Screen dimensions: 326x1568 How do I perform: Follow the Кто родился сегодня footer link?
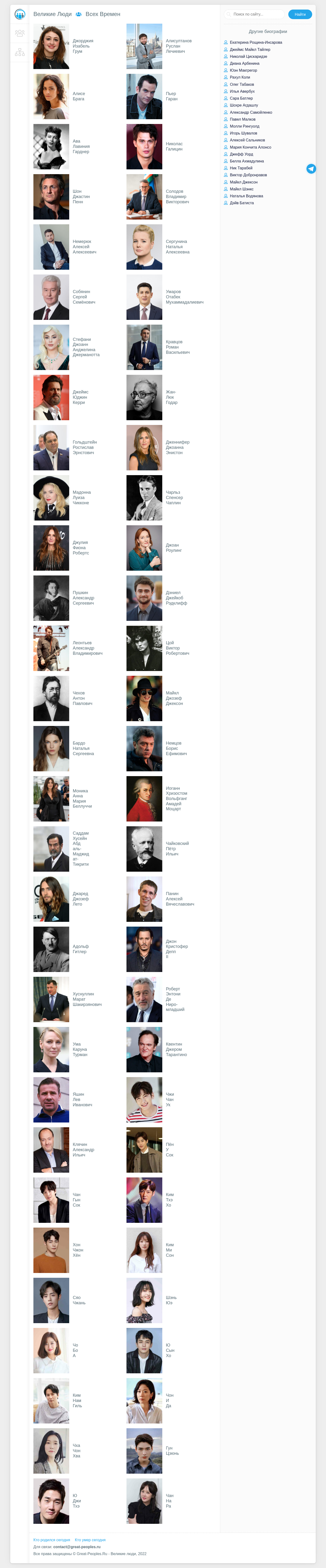52,1539
